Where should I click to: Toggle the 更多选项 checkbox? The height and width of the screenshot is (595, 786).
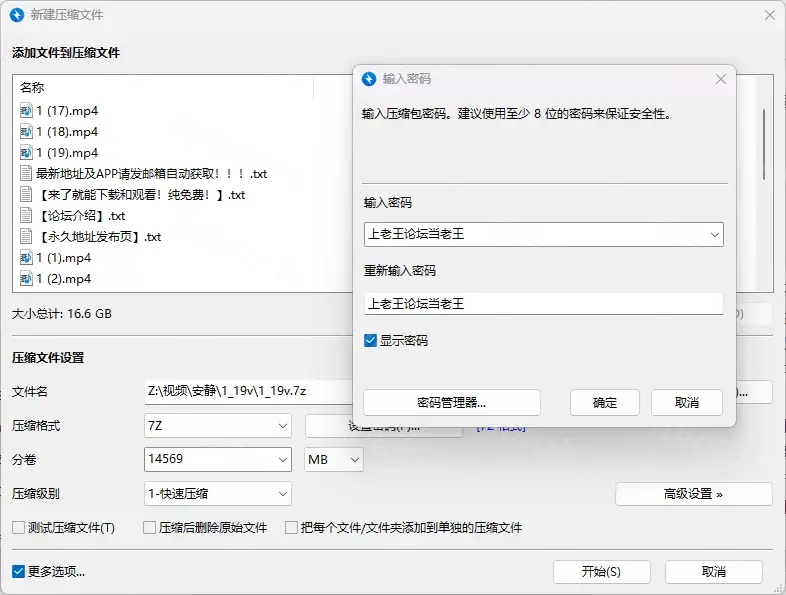pos(18,572)
